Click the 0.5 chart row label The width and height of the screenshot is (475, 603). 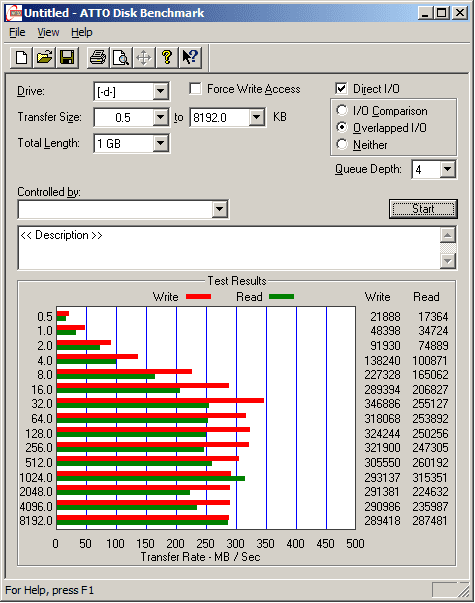click(45, 316)
